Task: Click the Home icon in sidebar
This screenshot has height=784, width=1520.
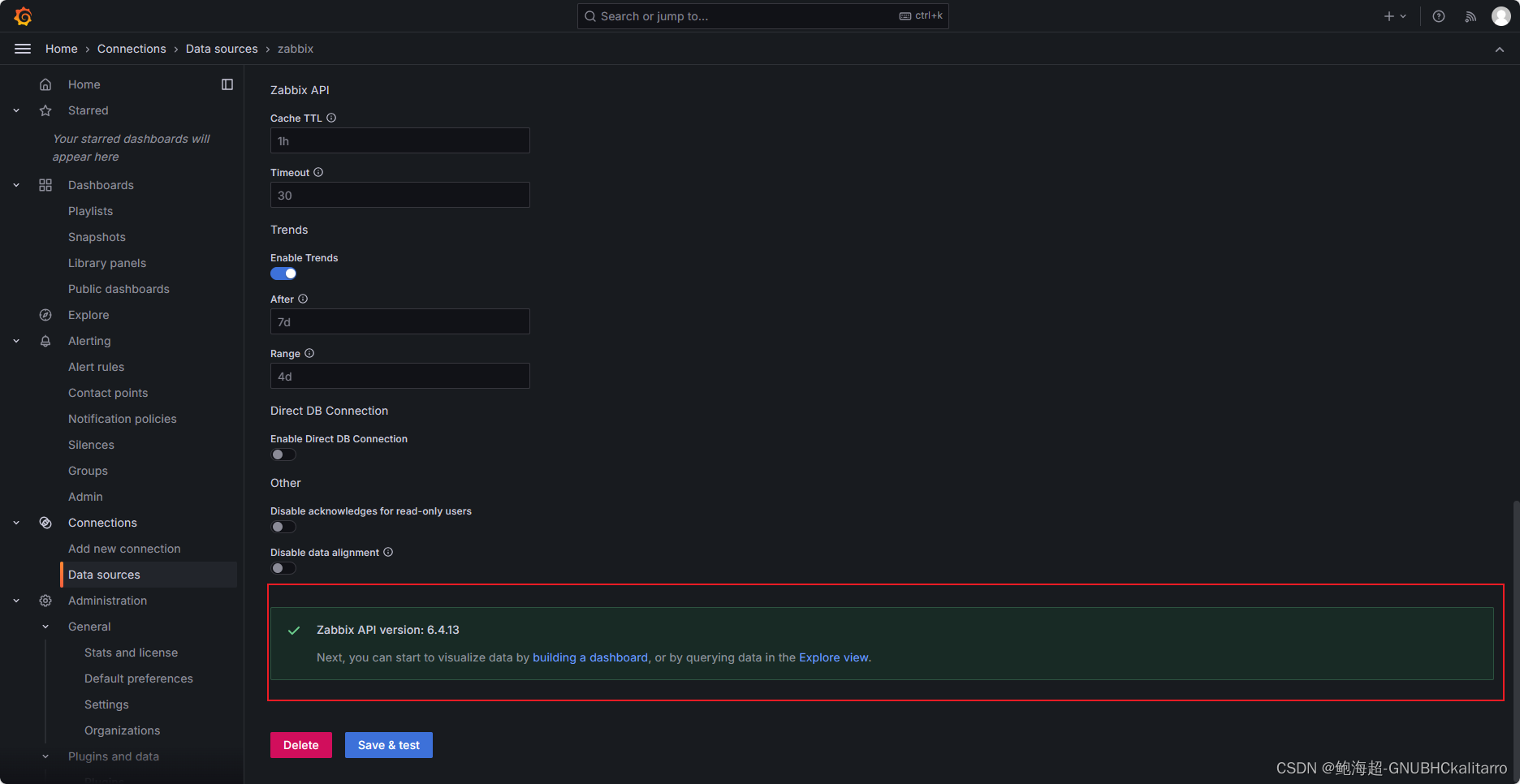Action: [45, 84]
